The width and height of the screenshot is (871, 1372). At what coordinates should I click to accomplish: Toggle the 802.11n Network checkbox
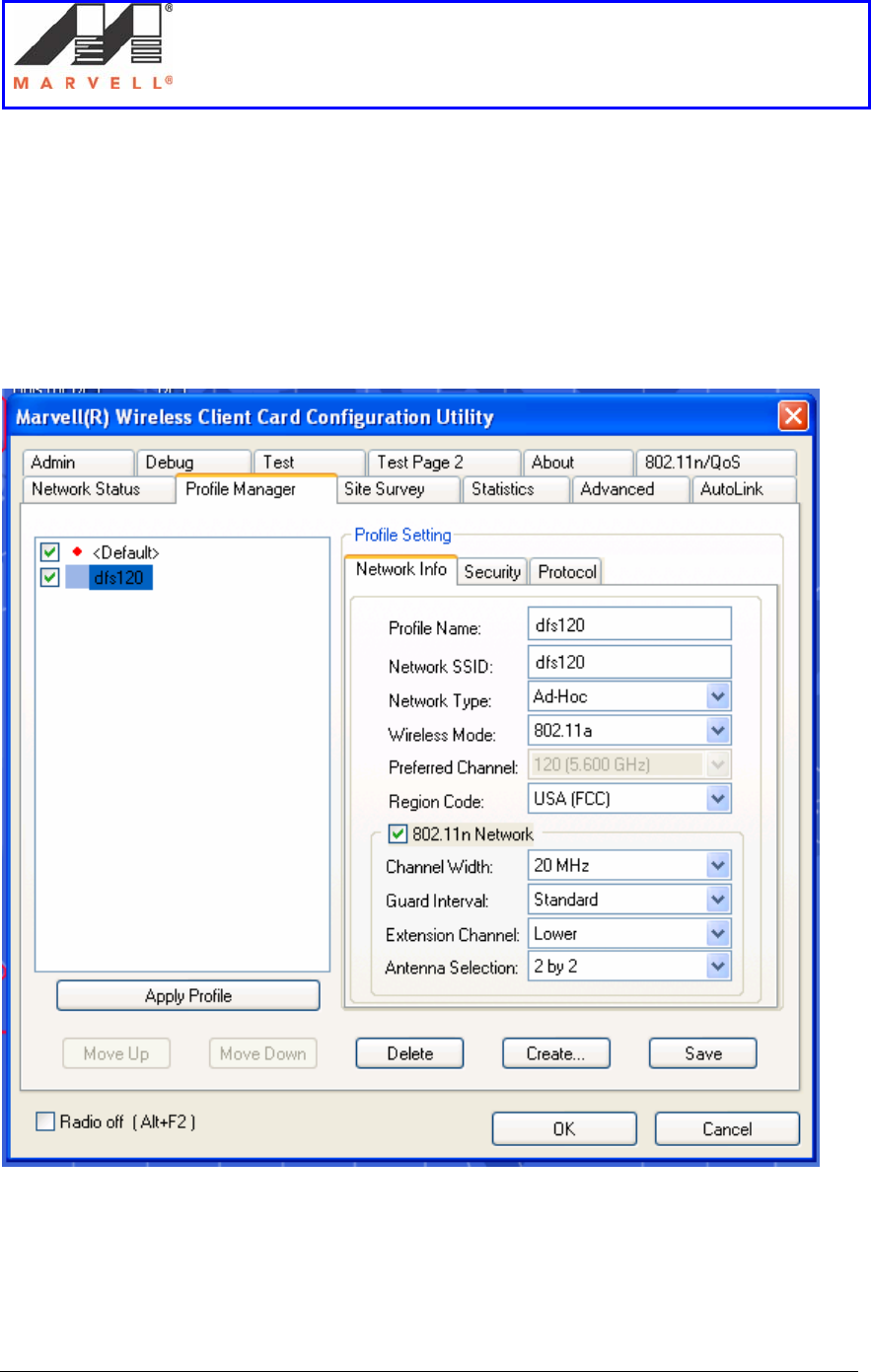398,834
